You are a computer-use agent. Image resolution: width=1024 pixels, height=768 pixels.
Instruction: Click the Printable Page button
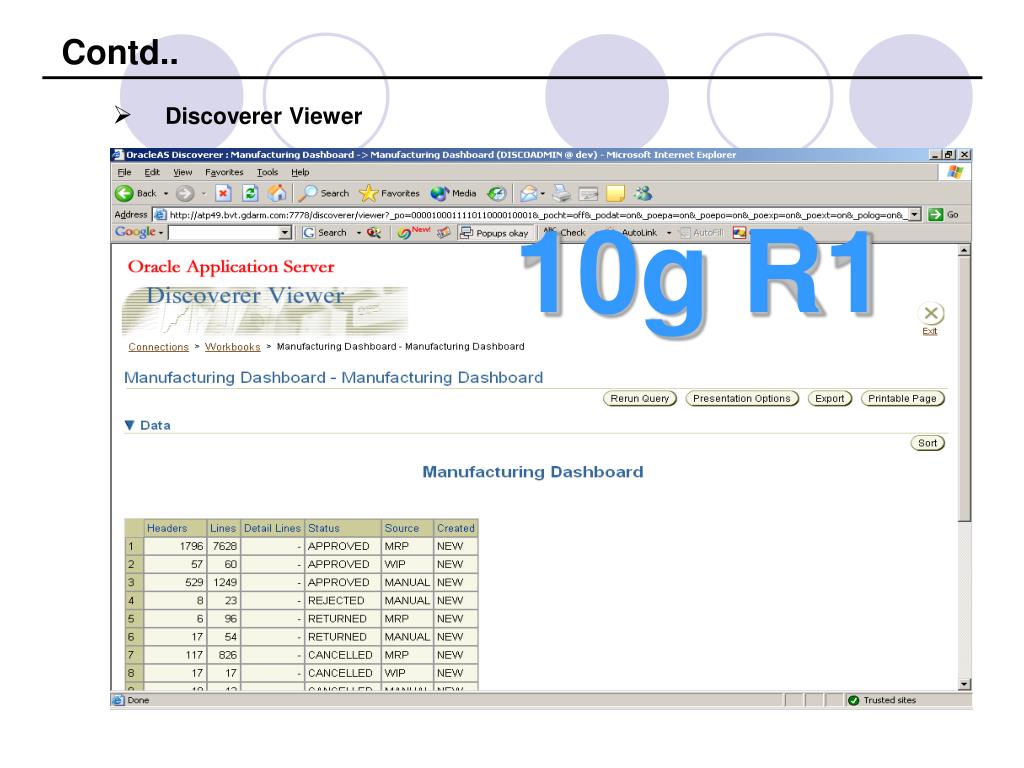pyautogui.click(x=903, y=398)
